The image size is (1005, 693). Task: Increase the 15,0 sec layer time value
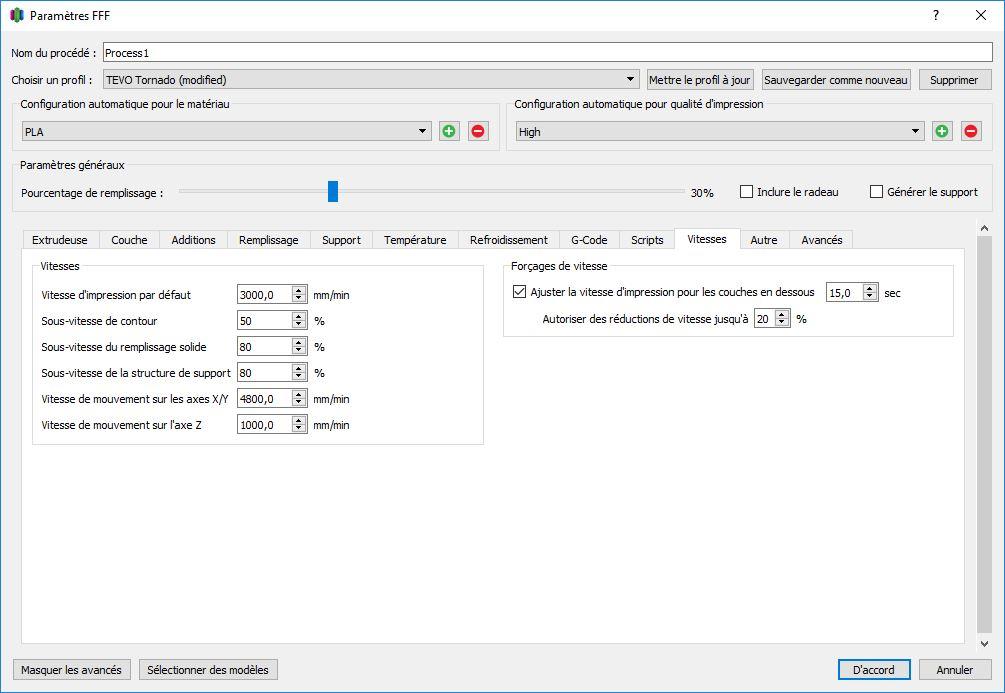870,288
